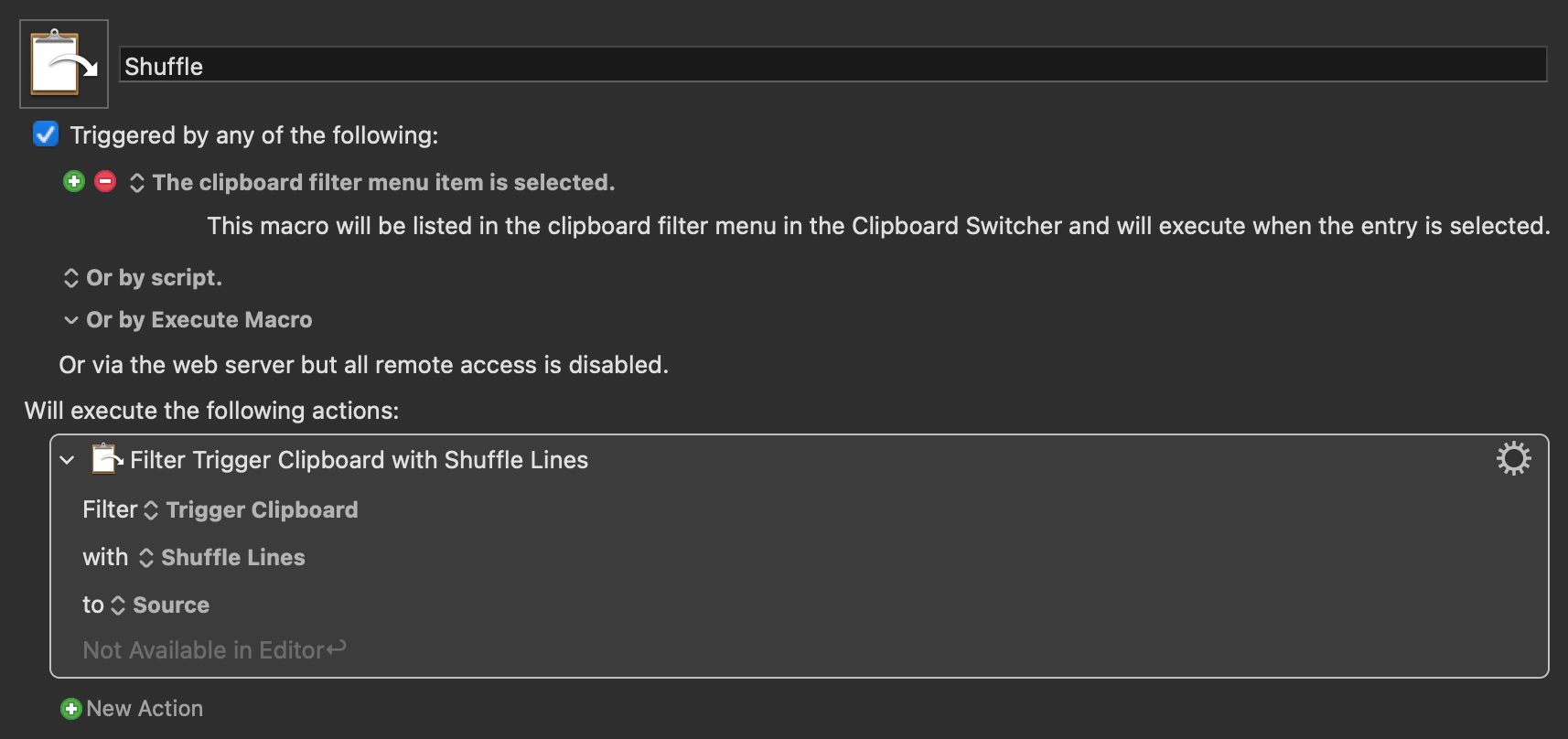Image resolution: width=1568 pixels, height=739 pixels.
Task: Toggle the Triggered by any checkbox
Action: [46, 134]
